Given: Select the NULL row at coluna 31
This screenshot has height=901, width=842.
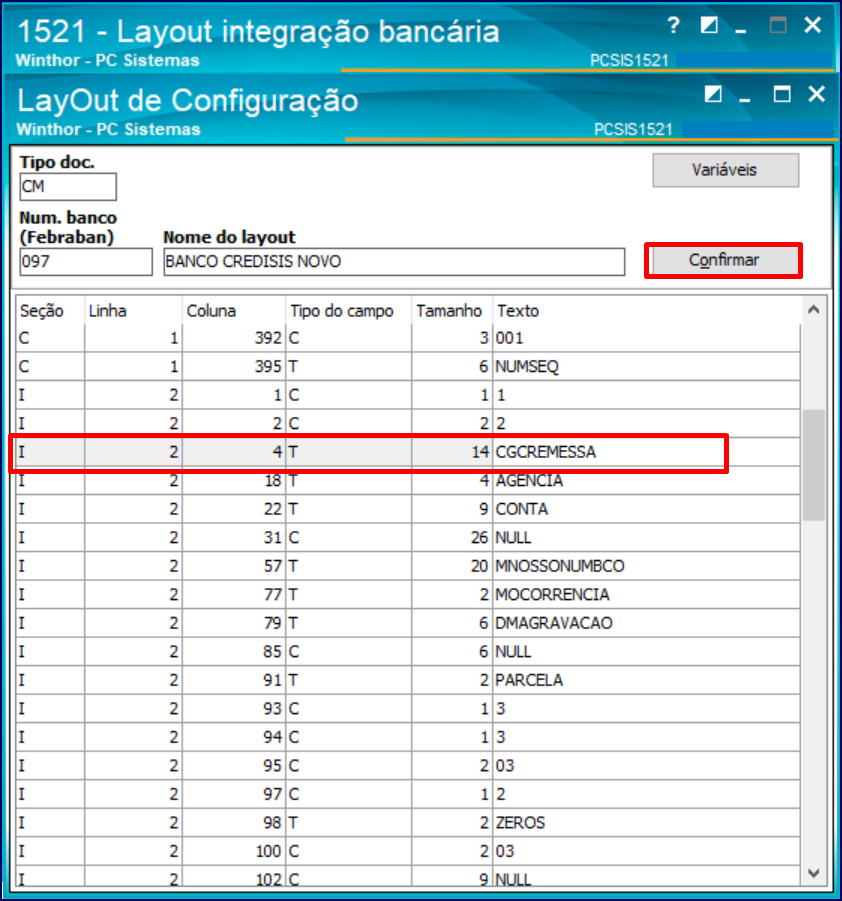Looking at the screenshot, I should 408,538.
